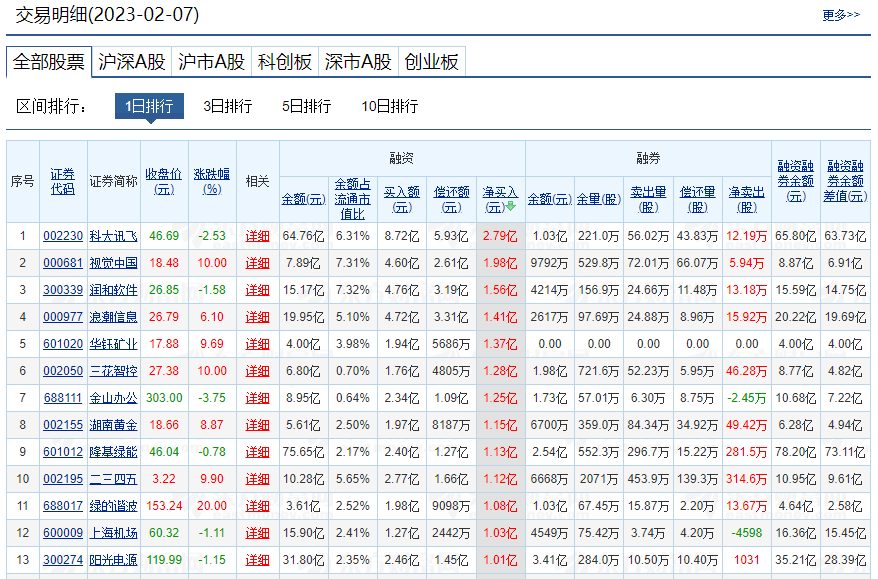Sort by 证券代码 column header

(x=63, y=181)
